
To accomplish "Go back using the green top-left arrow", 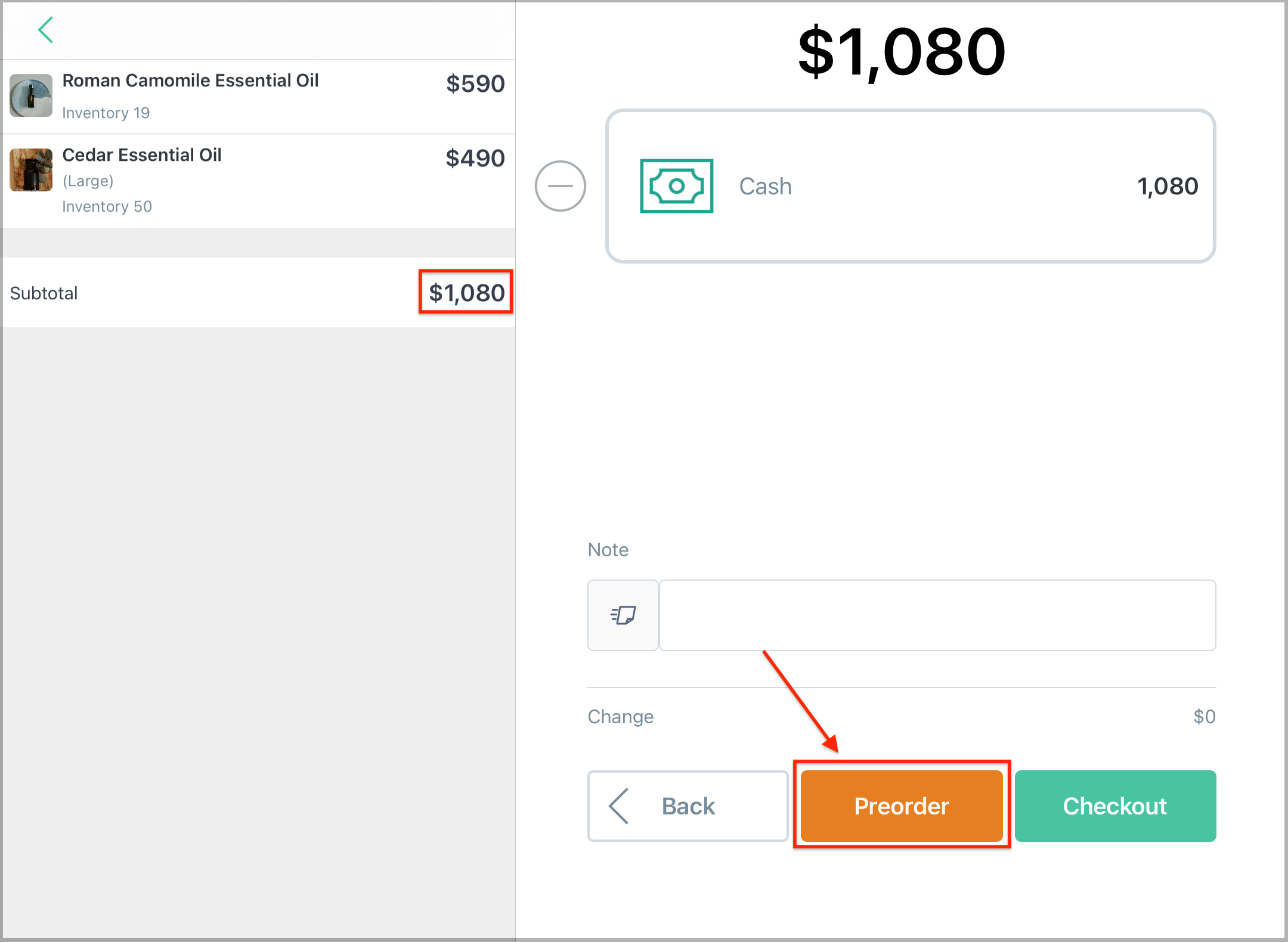I will [45, 30].
